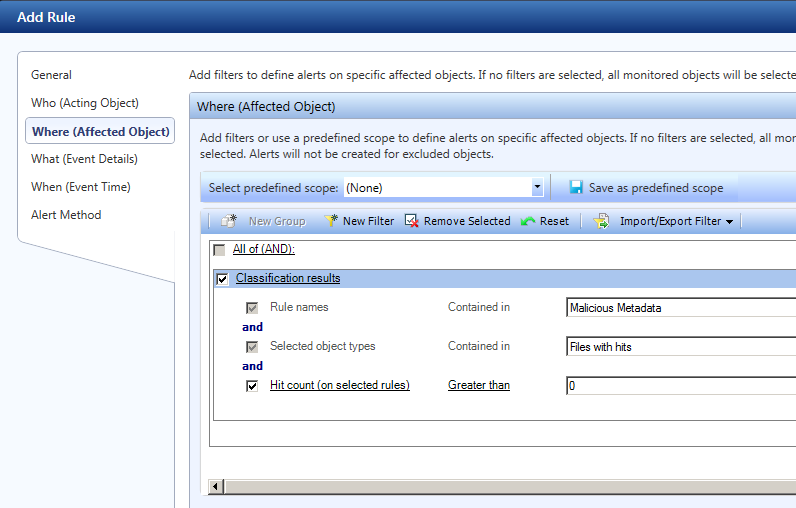Click the Import/Export Filter icon
Screen dimensions: 796x508
[602, 221]
